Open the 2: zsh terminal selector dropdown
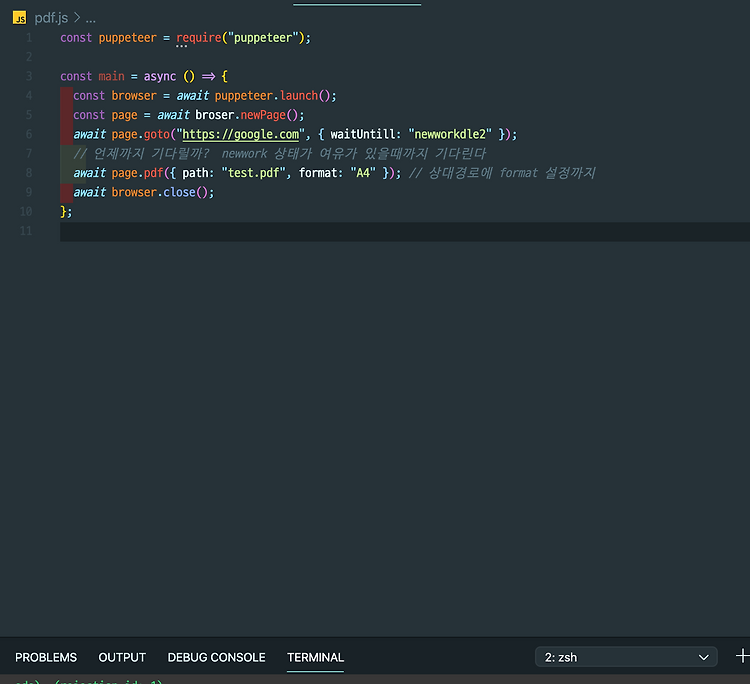 (626, 657)
